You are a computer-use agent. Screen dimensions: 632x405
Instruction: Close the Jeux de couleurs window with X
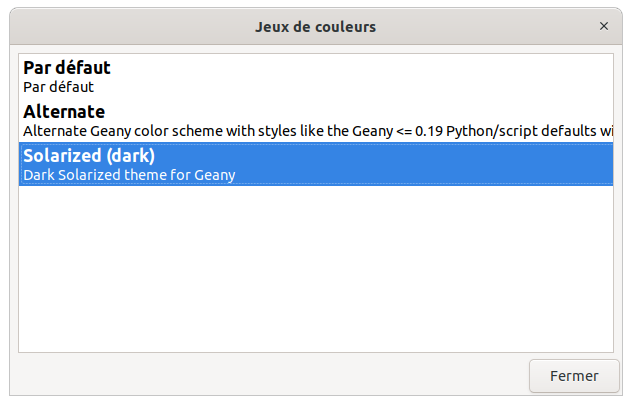tap(603, 26)
